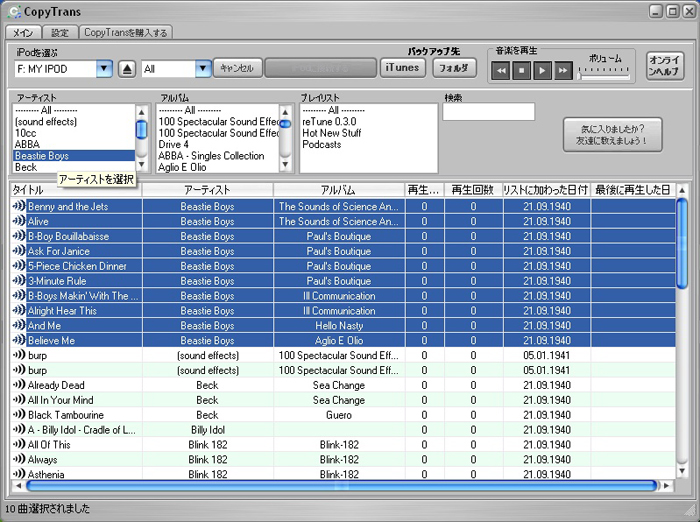Screen dimensions: 700x522
Task: Select the Podcasts playlist
Action: 368,144
